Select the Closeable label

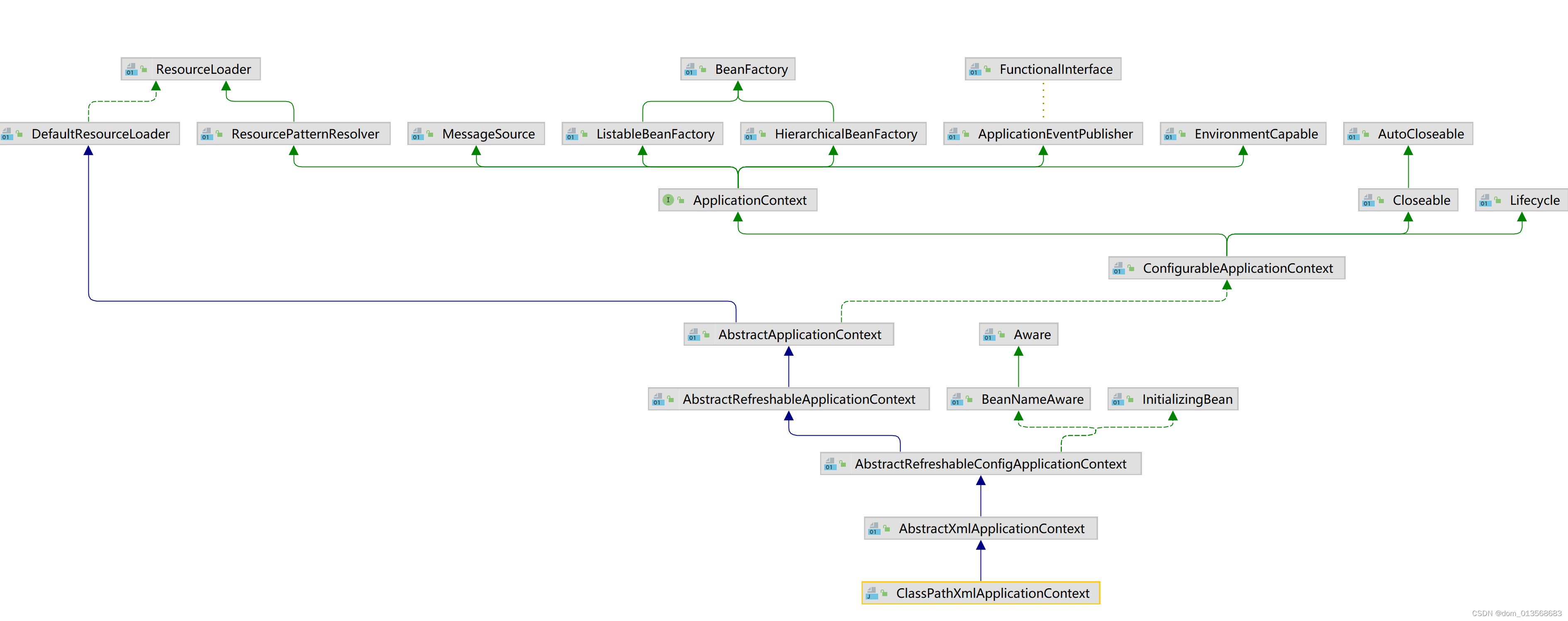click(1421, 200)
